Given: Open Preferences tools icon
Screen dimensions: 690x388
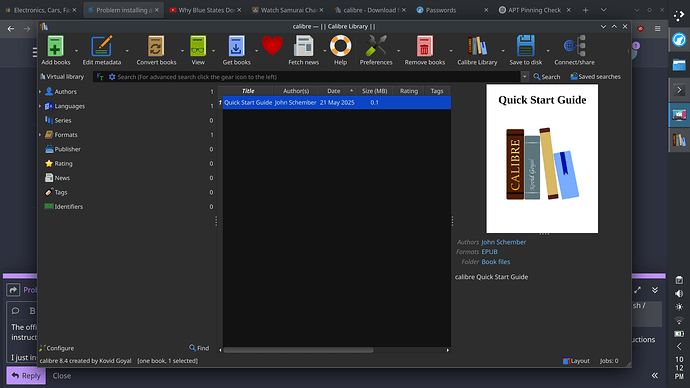Looking at the screenshot, I should click(x=376, y=46).
